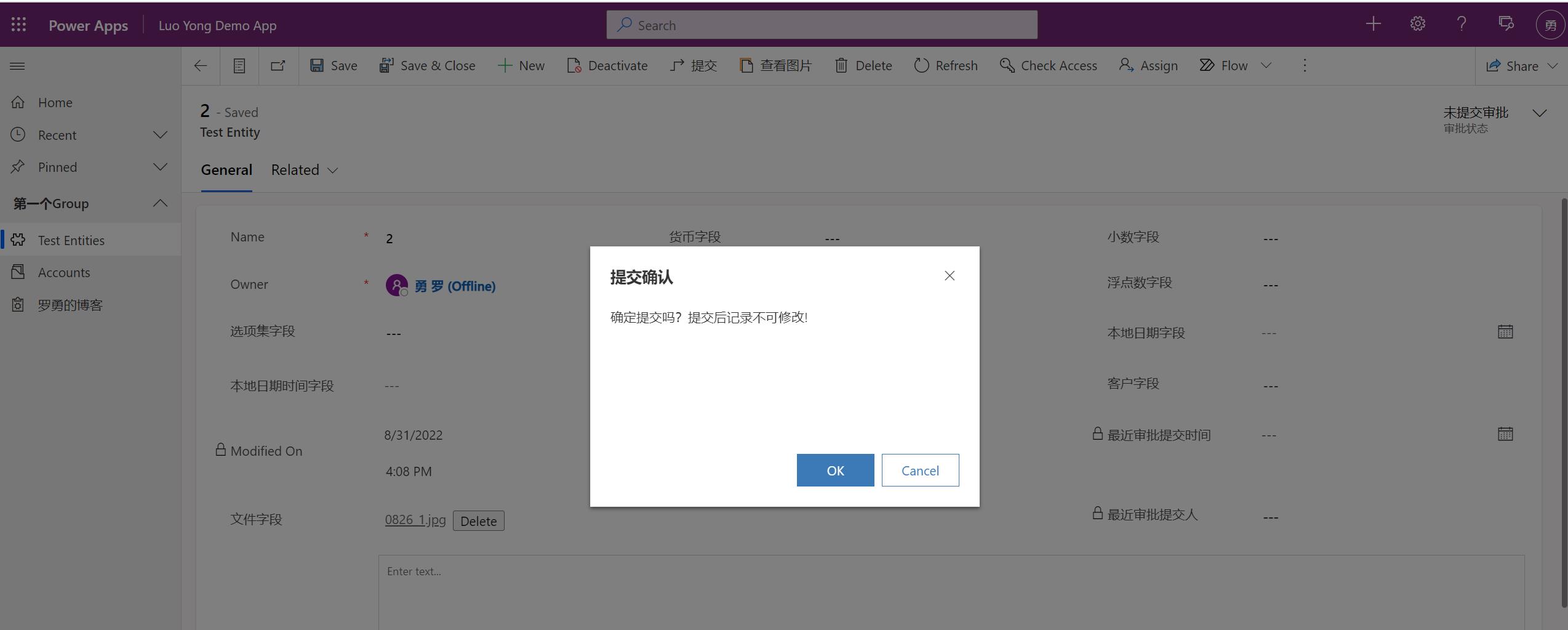Collapse the site map hamburger menu
Screen dimensions: 1568x630
(x=17, y=66)
